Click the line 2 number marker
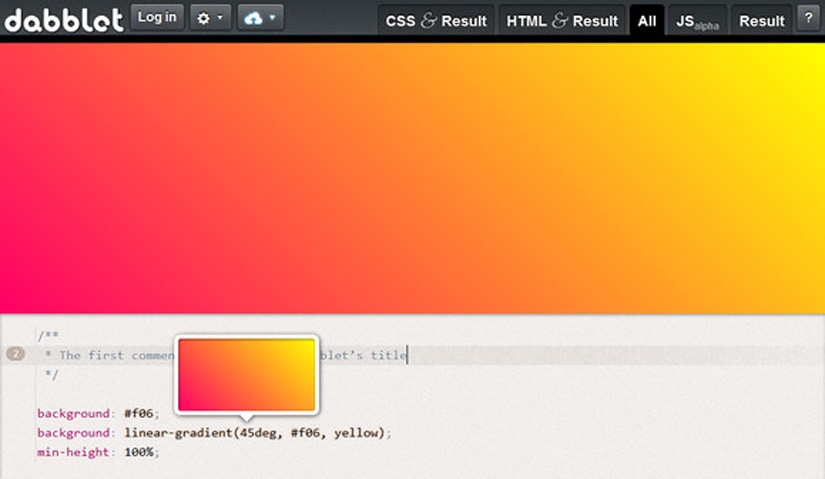The width and height of the screenshot is (825, 479). point(15,354)
